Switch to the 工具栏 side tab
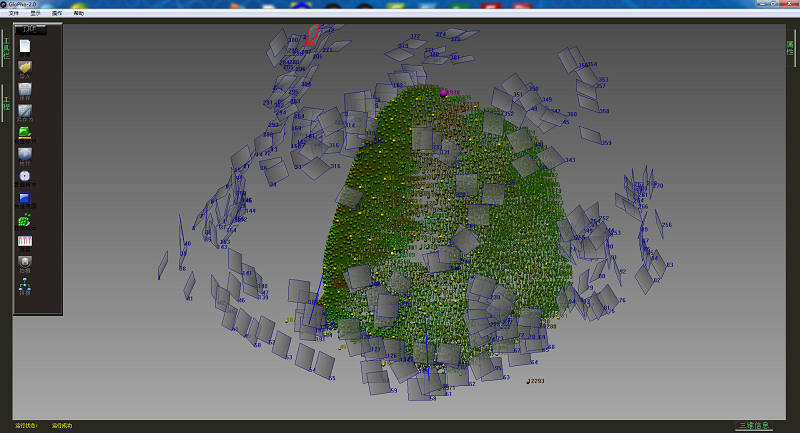Screen dimensions: 800x433 click(5, 48)
